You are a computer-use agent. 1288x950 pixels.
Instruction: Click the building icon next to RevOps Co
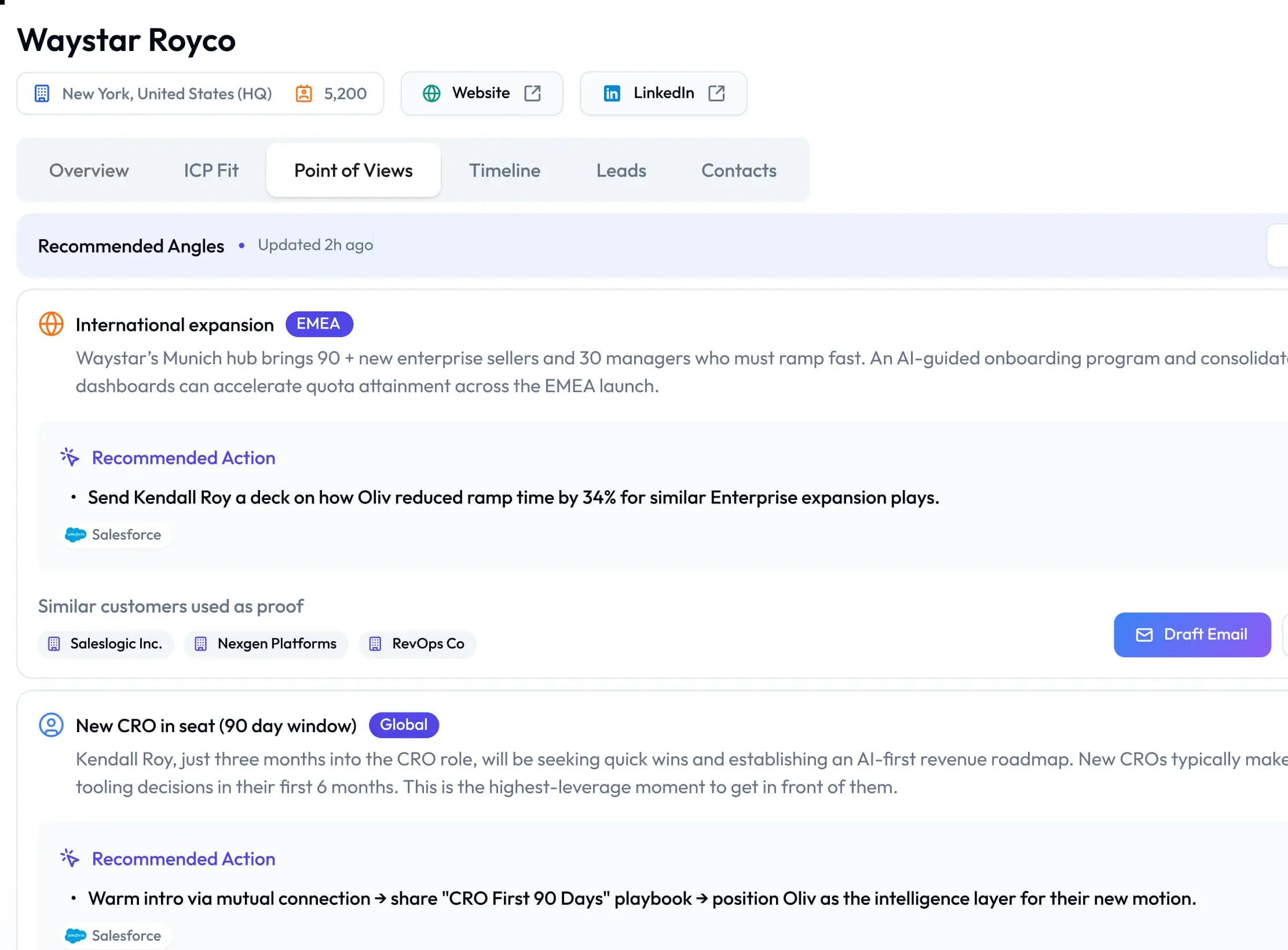click(375, 644)
